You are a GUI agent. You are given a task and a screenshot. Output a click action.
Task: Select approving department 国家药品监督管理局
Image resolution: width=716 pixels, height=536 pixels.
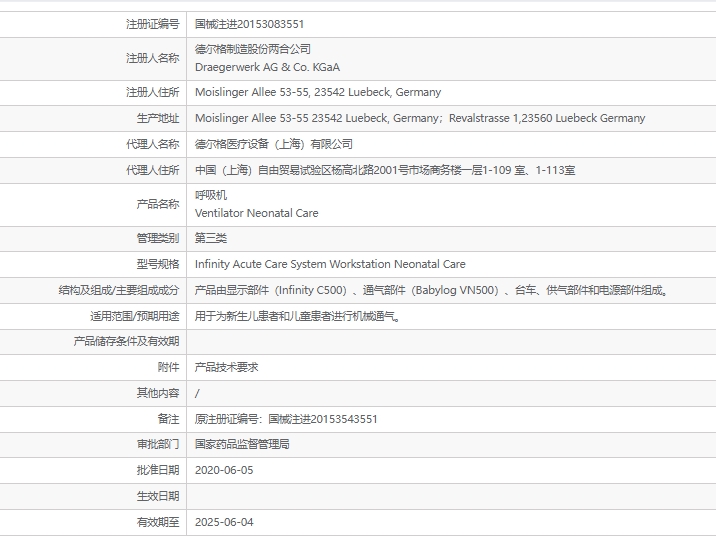coord(242,444)
